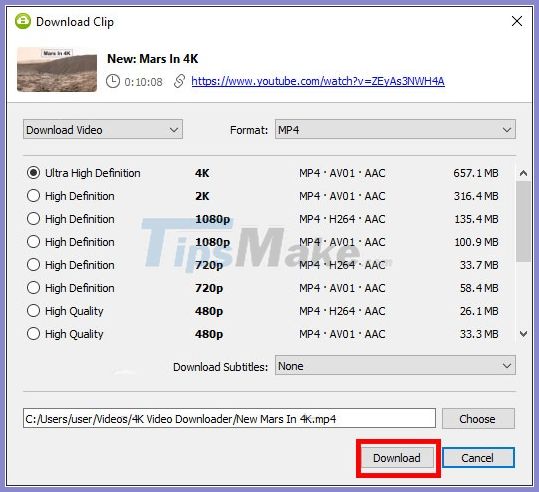Image resolution: width=539 pixels, height=492 pixels.
Task: Select High Definition 2K radio button
Action: pyautogui.click(x=33, y=196)
